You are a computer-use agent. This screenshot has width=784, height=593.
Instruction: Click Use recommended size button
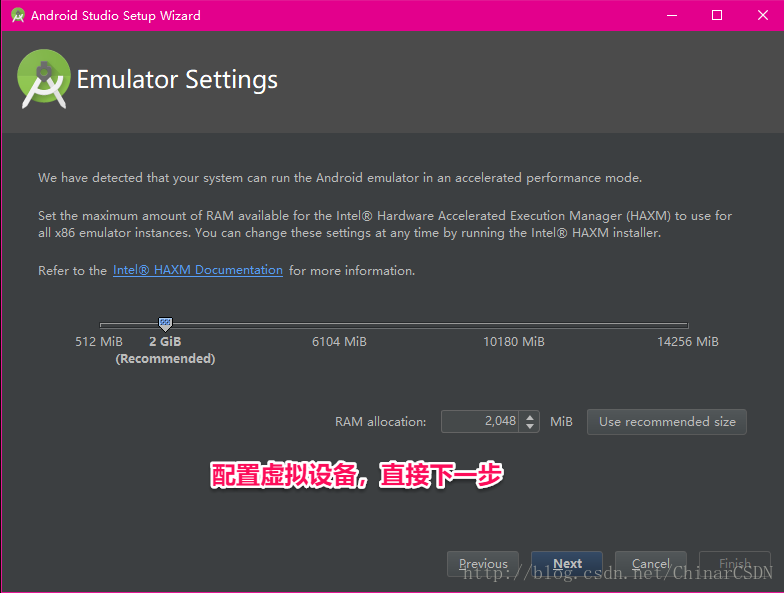[x=666, y=422]
